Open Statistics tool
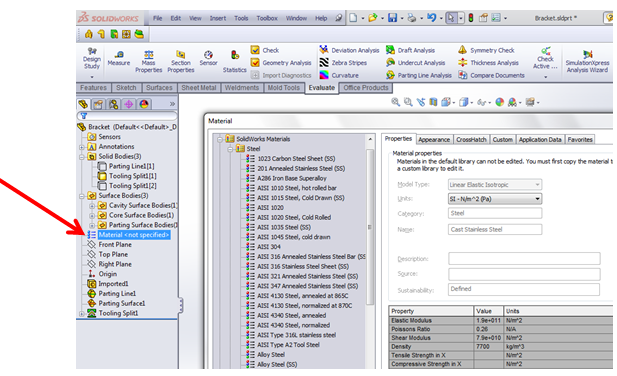Viewport: 617px width, 376px height. coord(235,61)
